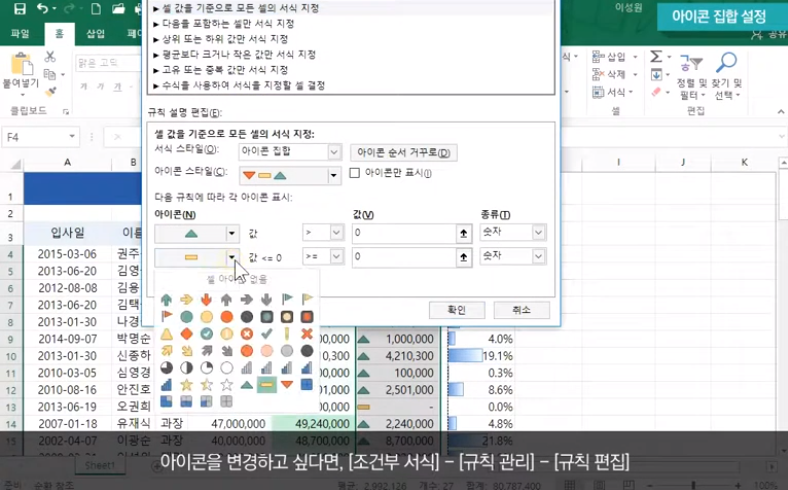Open the 파일 tab
This screenshot has width=788, height=490.
pyautogui.click(x=20, y=34)
